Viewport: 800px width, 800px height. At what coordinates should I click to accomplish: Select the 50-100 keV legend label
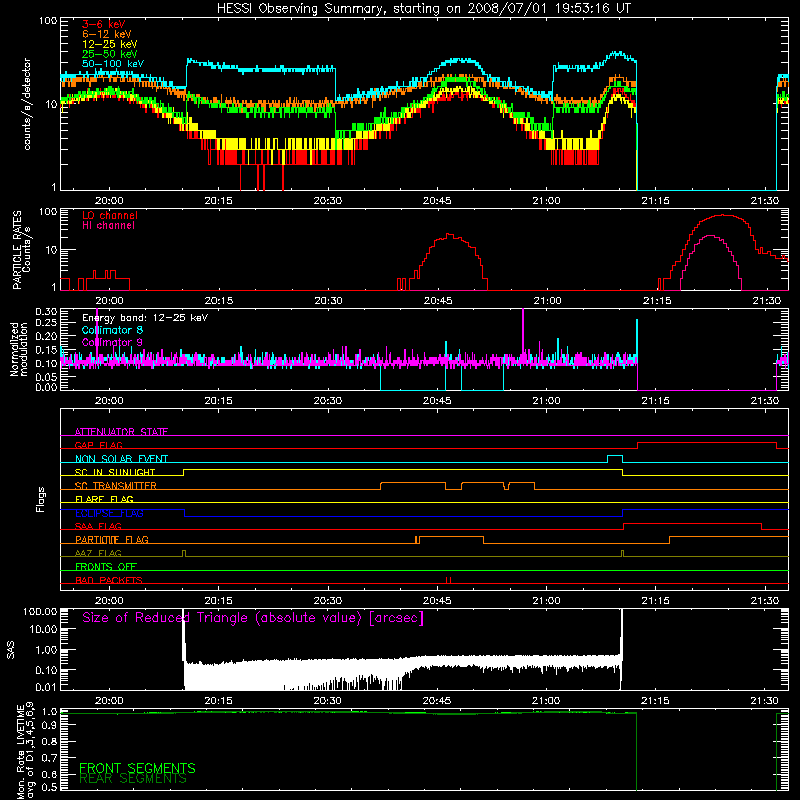click(113, 64)
